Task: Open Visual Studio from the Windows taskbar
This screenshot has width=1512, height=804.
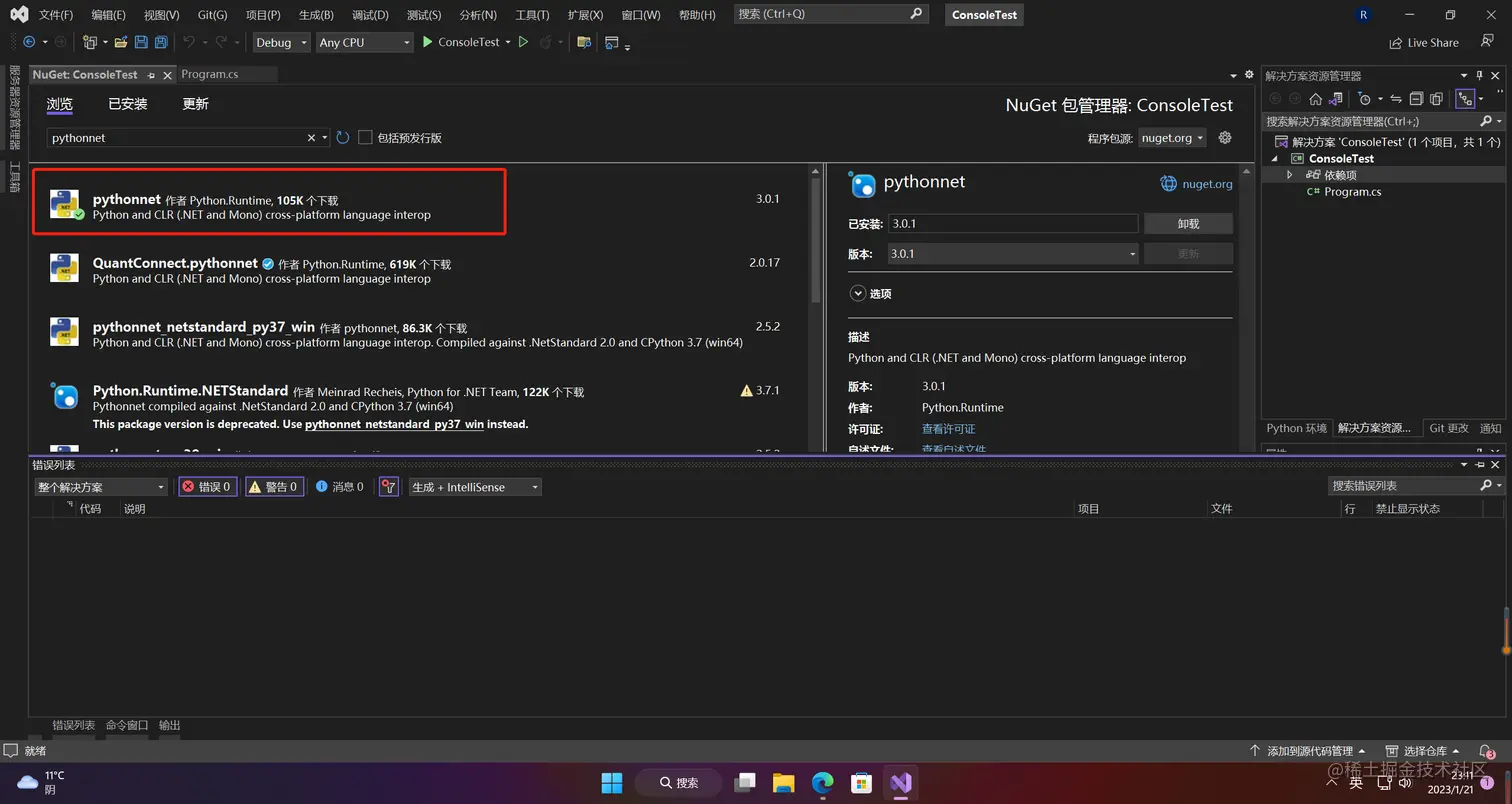Action: [x=901, y=782]
